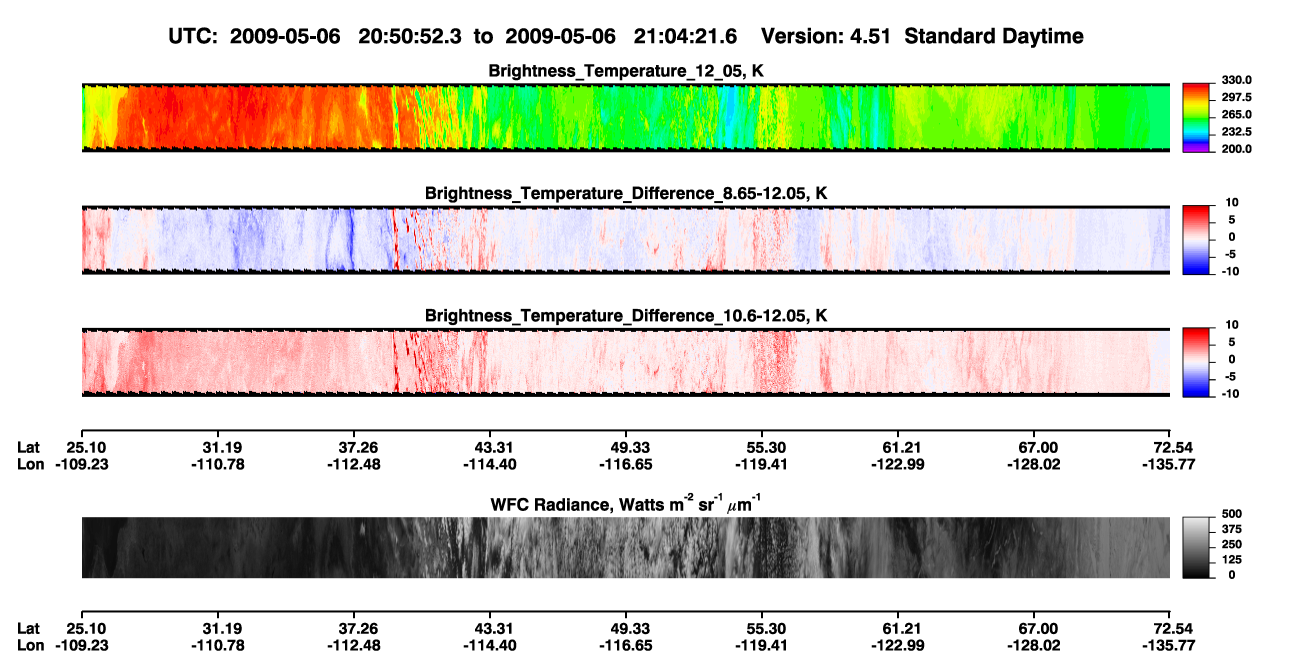Viewport: 1300px width, 667px height.
Task: Click the 10.6-12.05 difference red-blue color bar
Action: click(x=1196, y=361)
